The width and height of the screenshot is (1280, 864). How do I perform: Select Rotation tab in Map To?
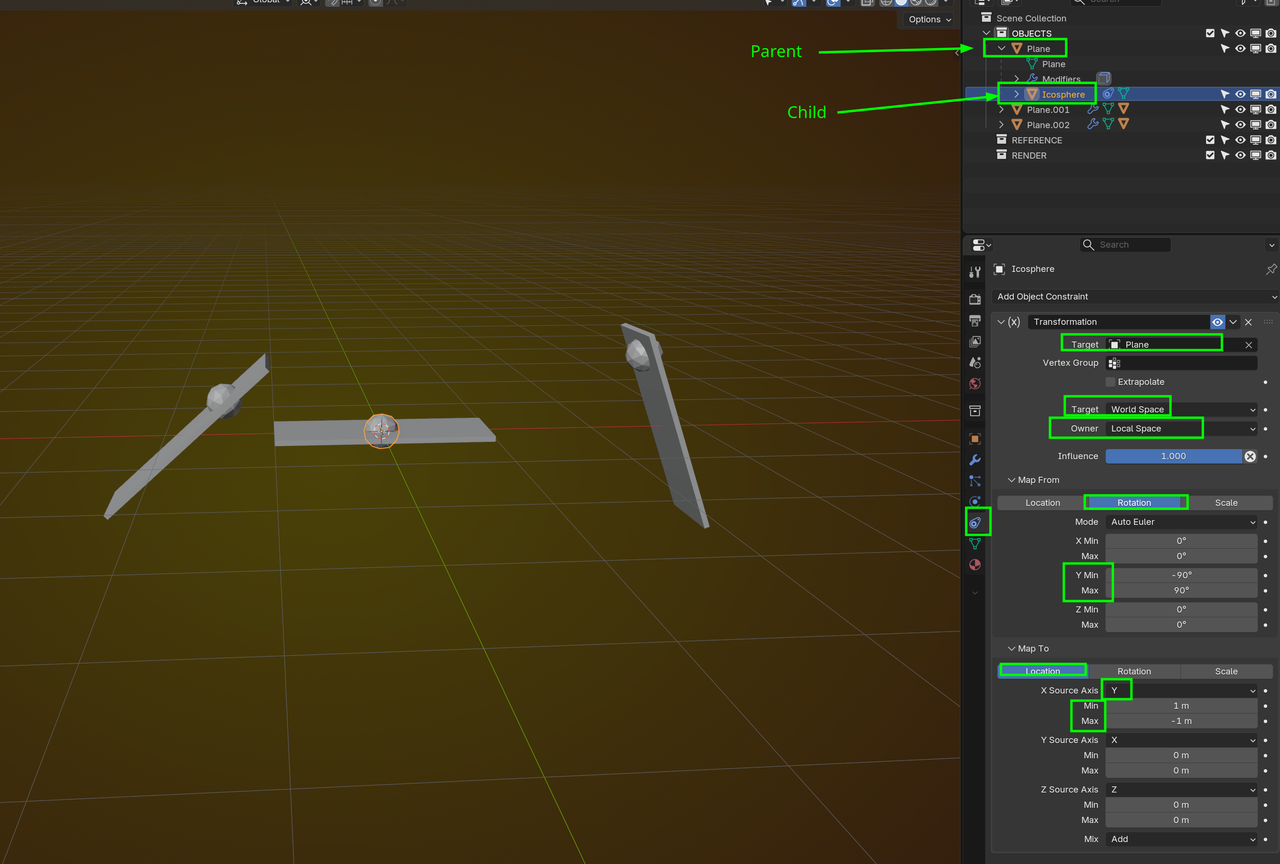point(1134,671)
